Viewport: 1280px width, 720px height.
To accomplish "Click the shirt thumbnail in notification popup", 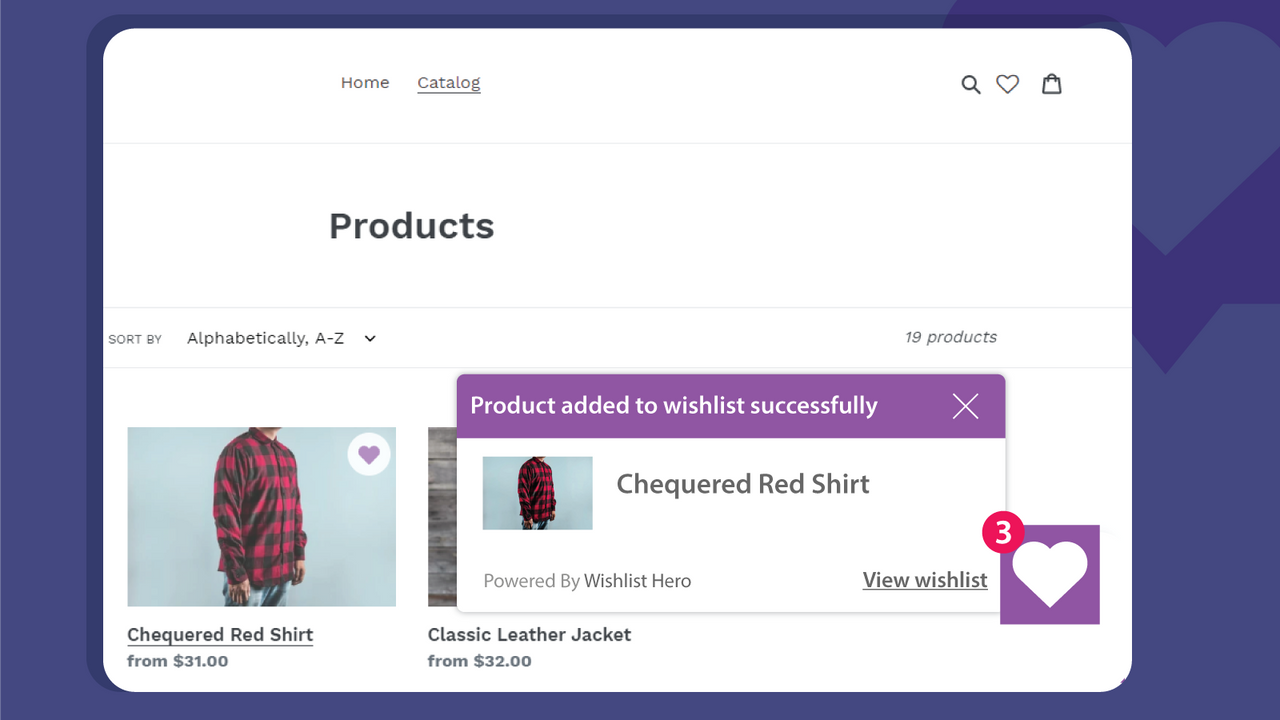I will pyautogui.click(x=537, y=493).
